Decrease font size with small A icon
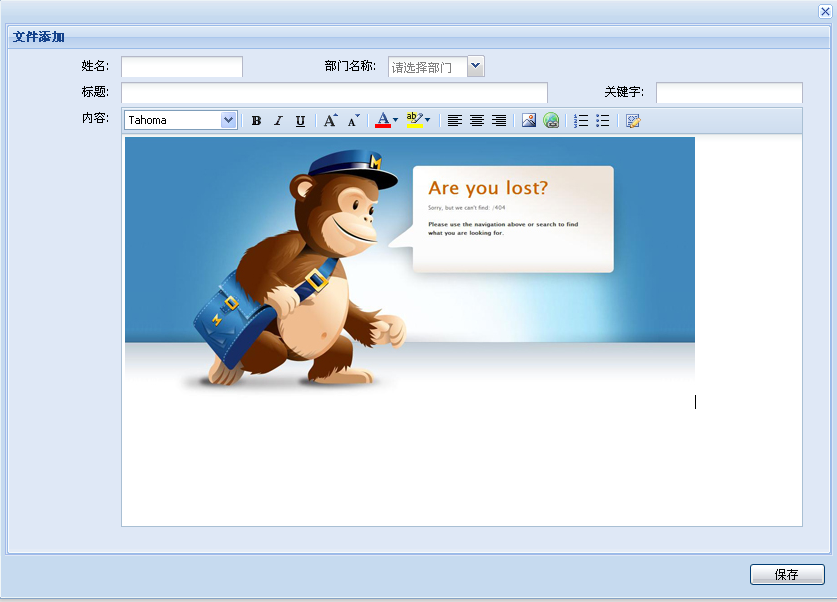The width and height of the screenshot is (837, 602). [x=353, y=121]
